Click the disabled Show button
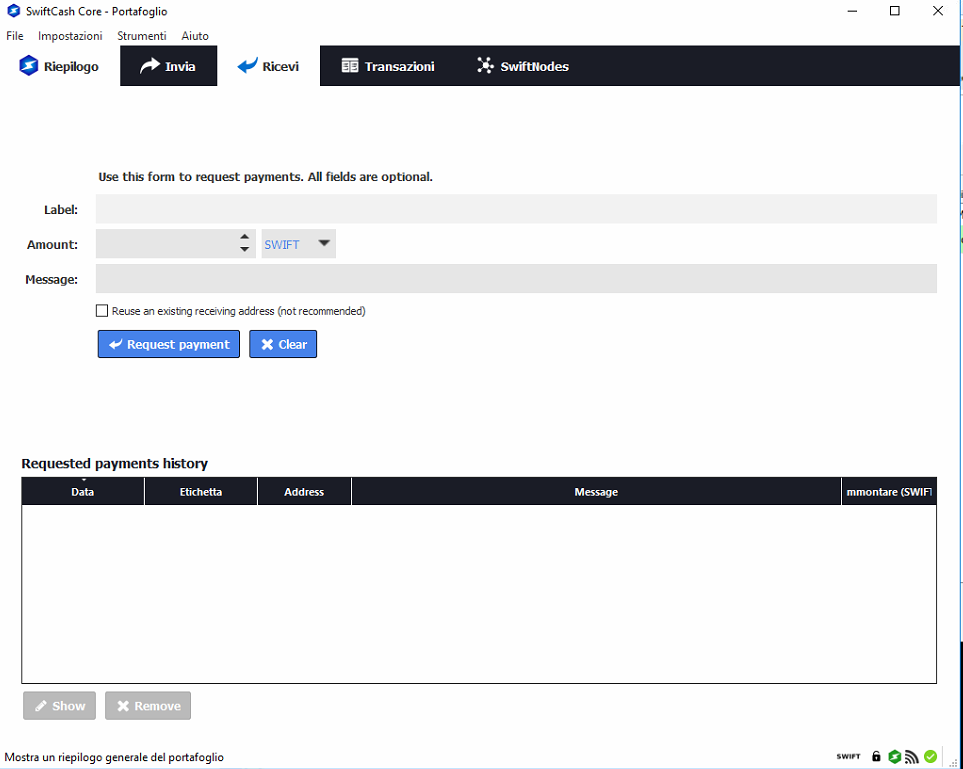This screenshot has height=769, width=963. (60, 706)
